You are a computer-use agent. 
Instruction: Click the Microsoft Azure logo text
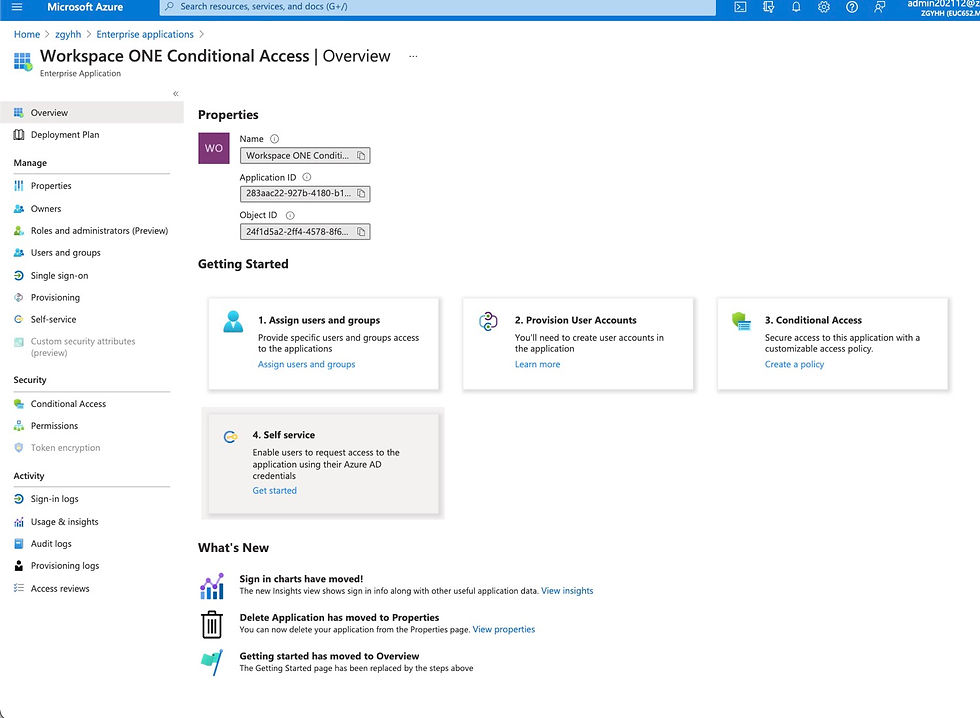[85, 7]
